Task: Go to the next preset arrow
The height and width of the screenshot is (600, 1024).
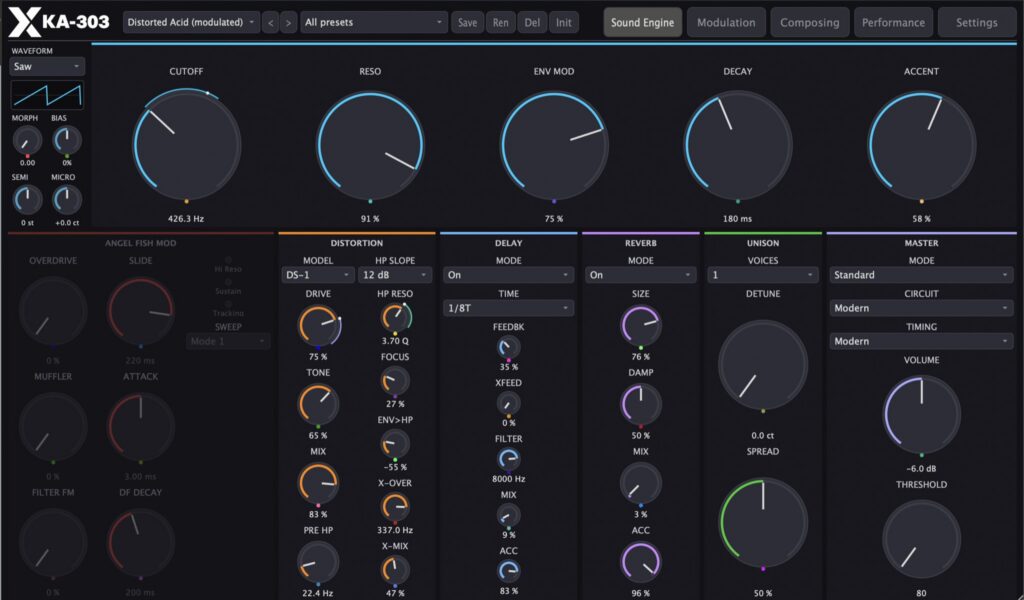Action: (x=288, y=22)
